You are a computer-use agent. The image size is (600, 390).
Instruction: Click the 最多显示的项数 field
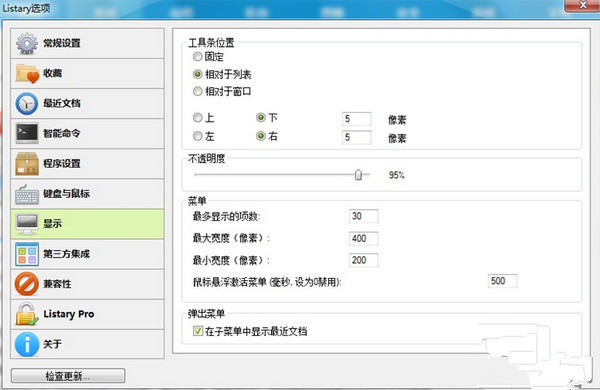pyautogui.click(x=364, y=216)
